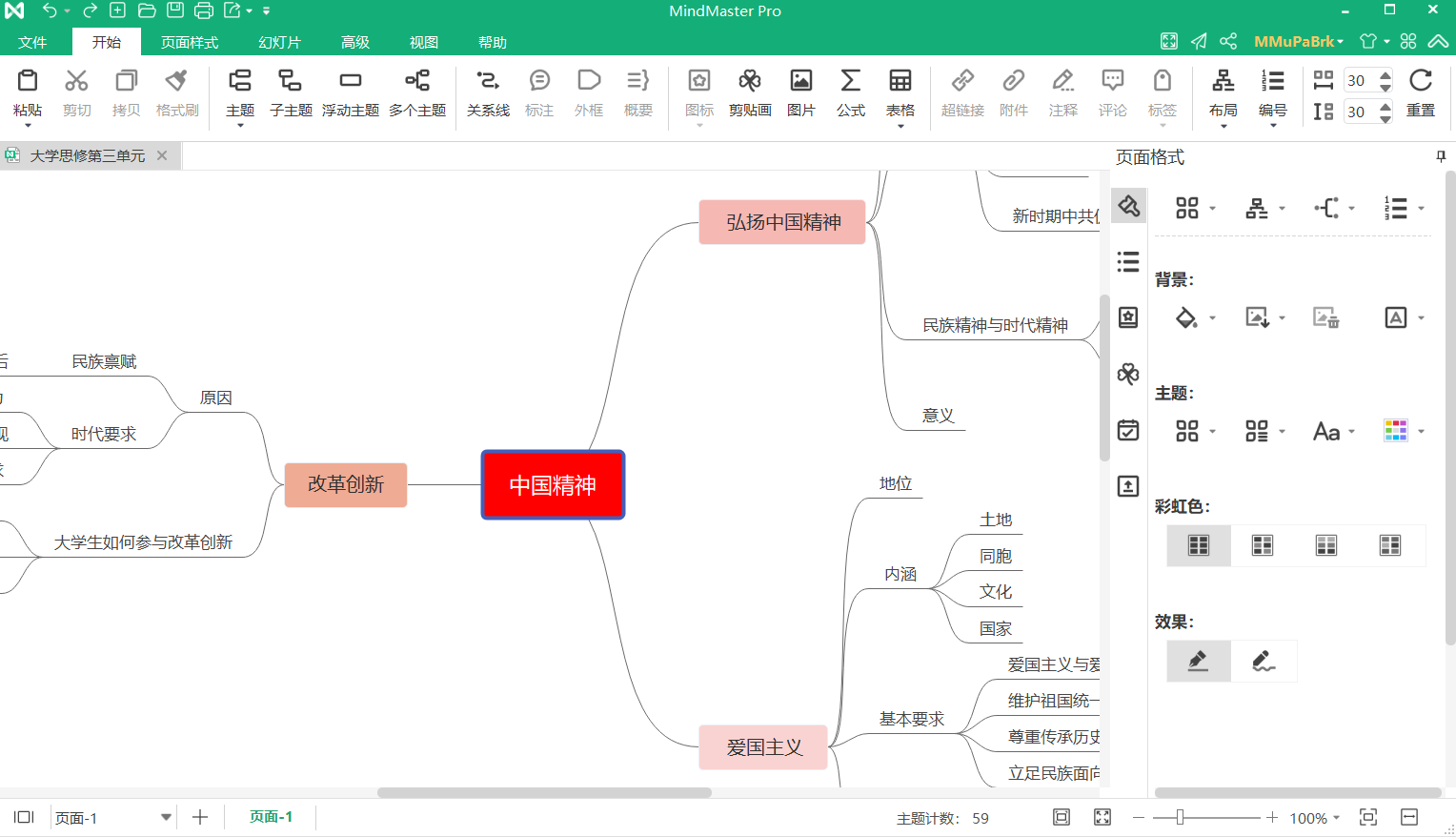
Task: Click the share icon in top right
Action: (1228, 41)
